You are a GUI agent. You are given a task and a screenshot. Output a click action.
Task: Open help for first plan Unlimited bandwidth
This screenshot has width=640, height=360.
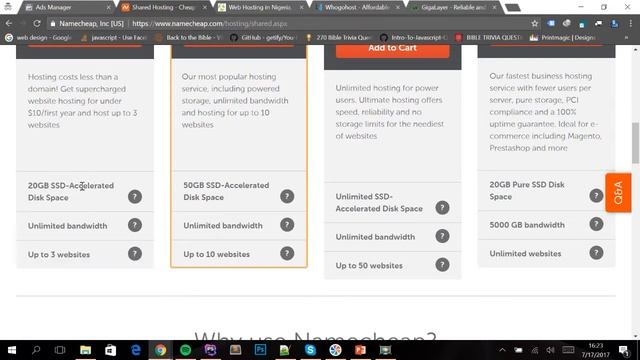click(135, 225)
